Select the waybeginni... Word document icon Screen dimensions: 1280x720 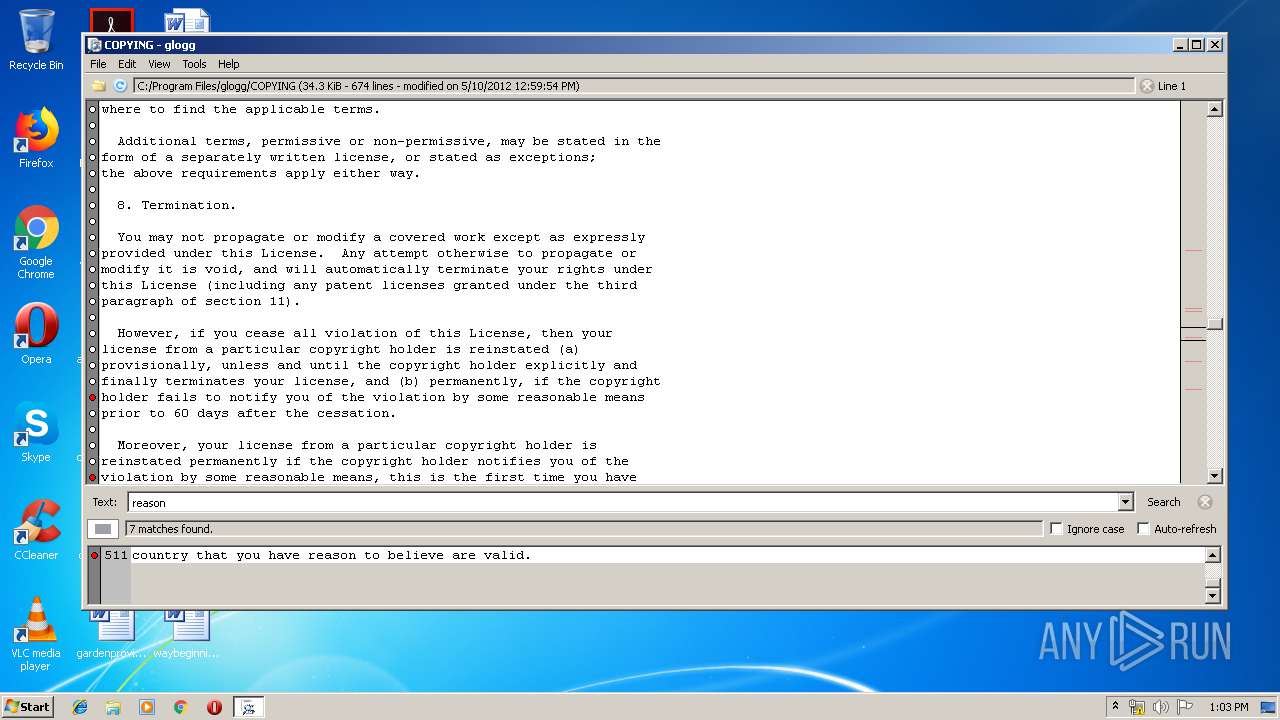click(186, 635)
